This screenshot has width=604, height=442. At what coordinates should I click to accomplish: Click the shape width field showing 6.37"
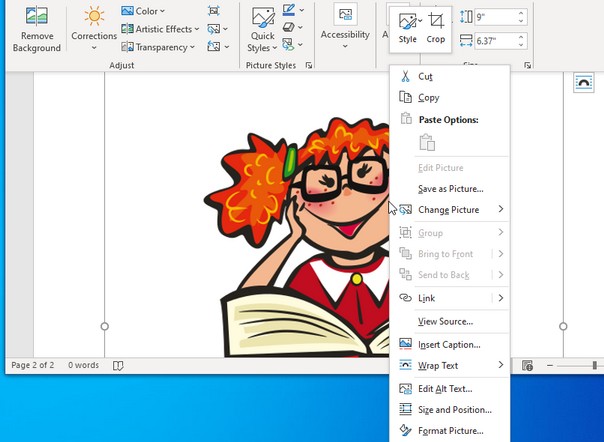[496, 41]
